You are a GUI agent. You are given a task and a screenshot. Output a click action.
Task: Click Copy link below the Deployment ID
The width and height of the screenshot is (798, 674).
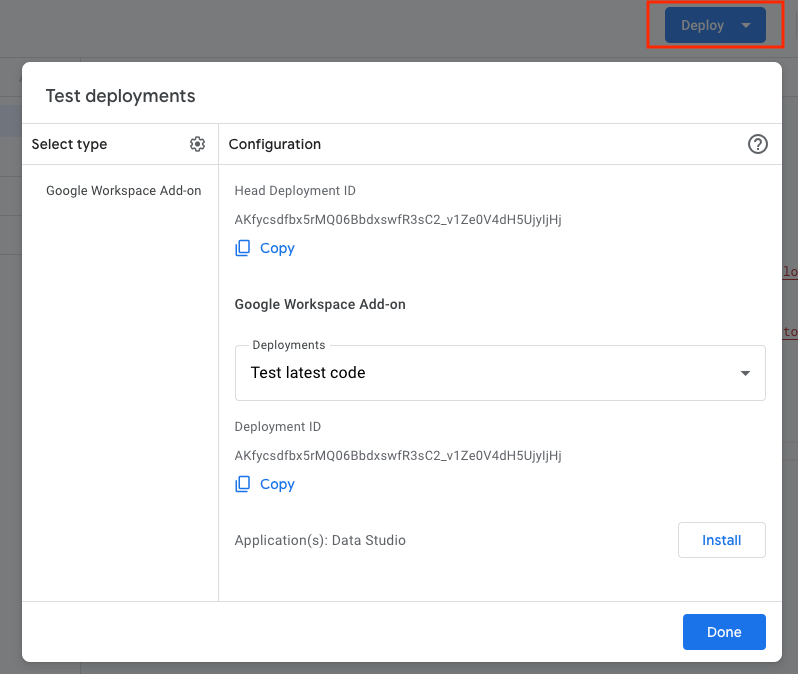pyautogui.click(x=277, y=484)
